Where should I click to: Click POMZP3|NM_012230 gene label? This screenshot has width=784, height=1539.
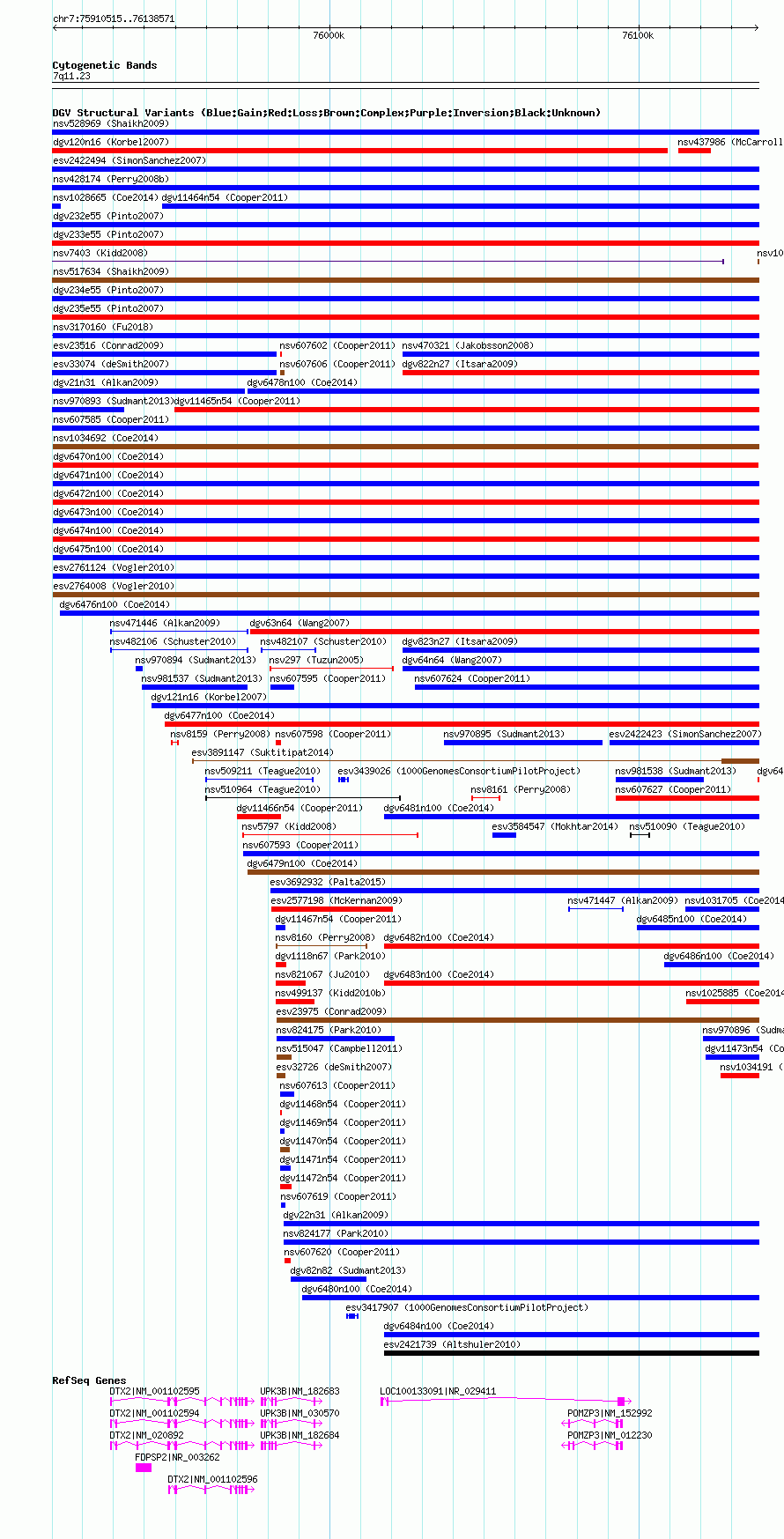610,1435
